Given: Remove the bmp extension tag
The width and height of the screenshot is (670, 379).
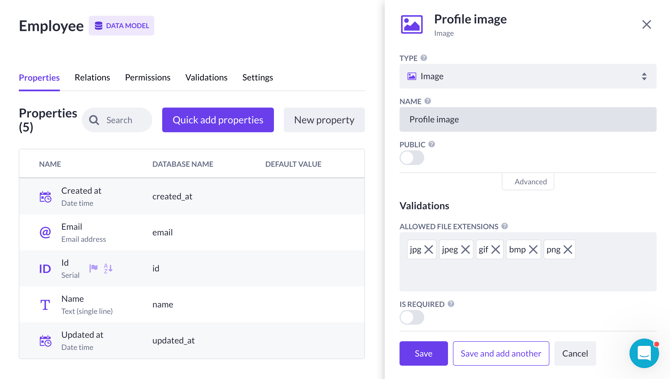Looking at the screenshot, I should point(533,250).
